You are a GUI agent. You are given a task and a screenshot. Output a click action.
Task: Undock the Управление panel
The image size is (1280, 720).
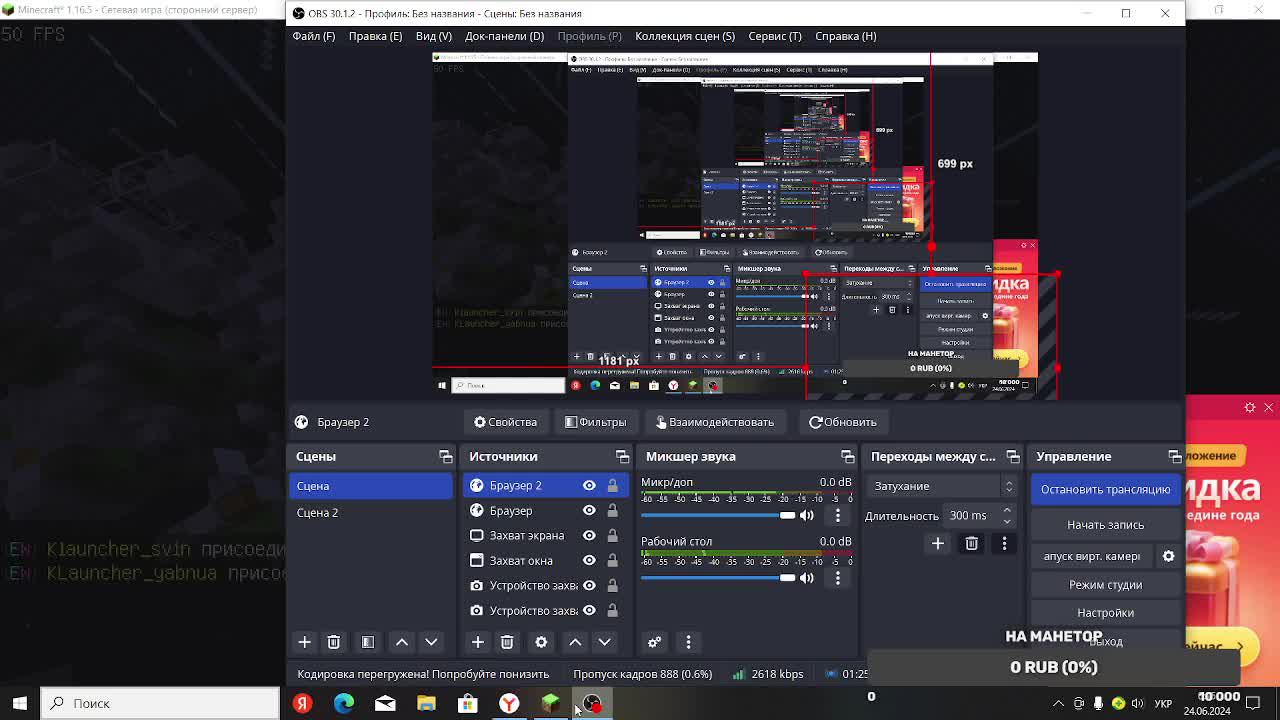point(1175,457)
